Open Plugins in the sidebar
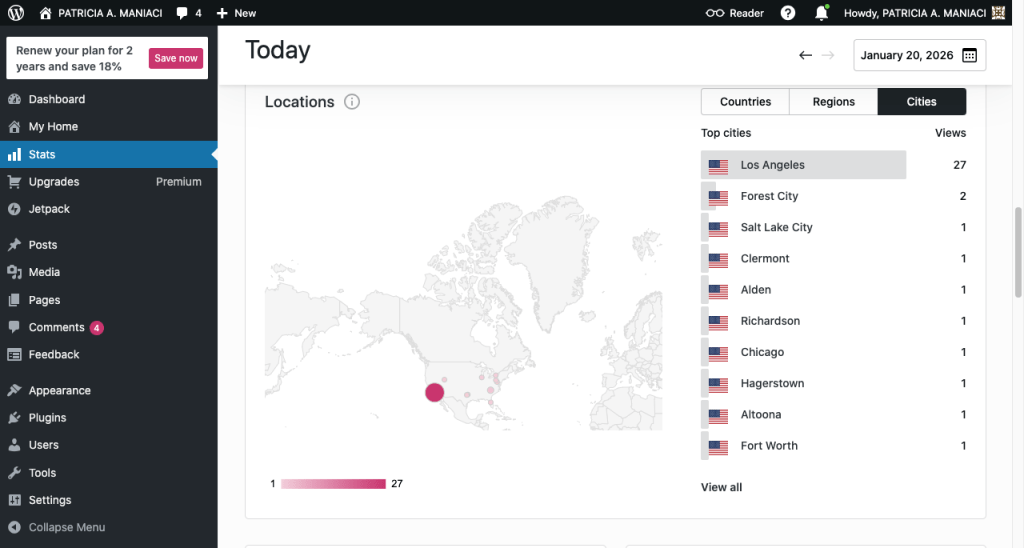 [47, 418]
